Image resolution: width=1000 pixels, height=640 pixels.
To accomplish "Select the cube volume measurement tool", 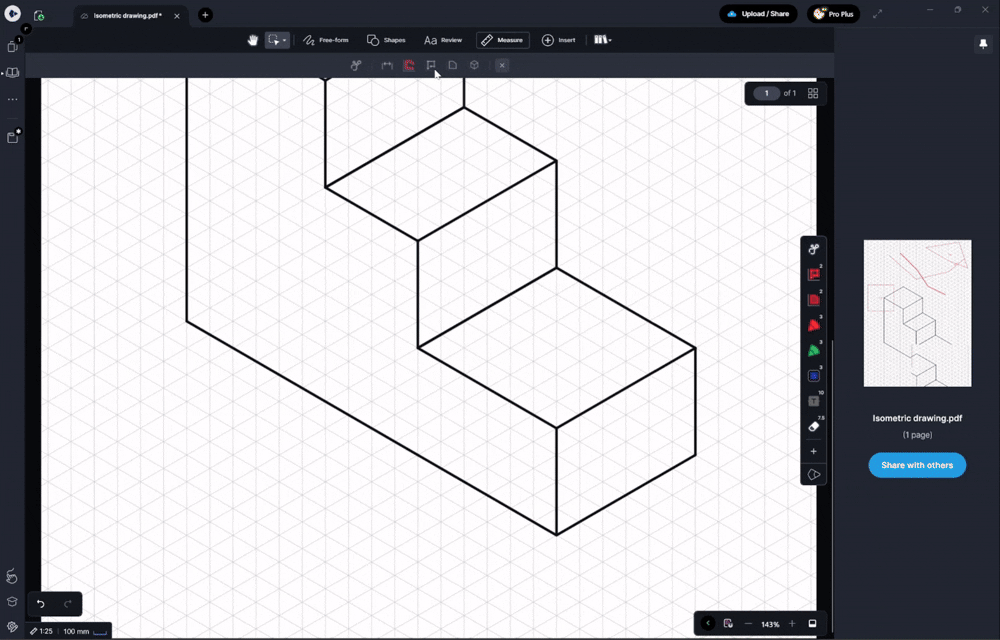I will pos(474,65).
